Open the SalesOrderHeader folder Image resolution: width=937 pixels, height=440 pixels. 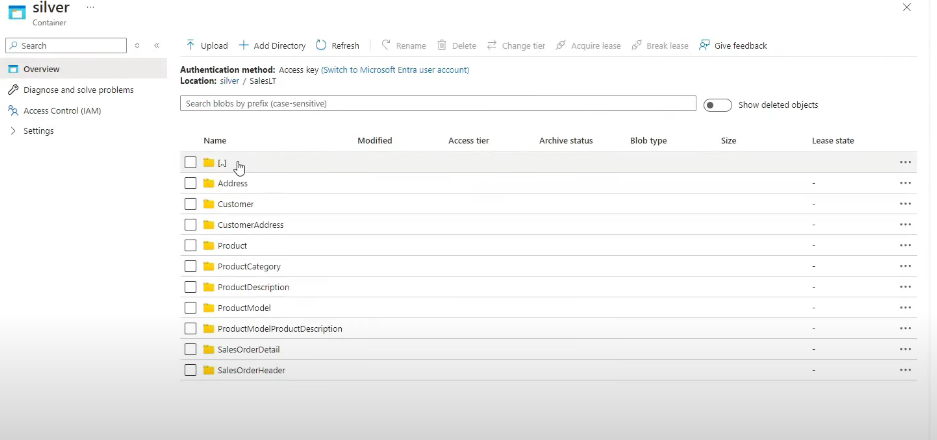pos(251,370)
